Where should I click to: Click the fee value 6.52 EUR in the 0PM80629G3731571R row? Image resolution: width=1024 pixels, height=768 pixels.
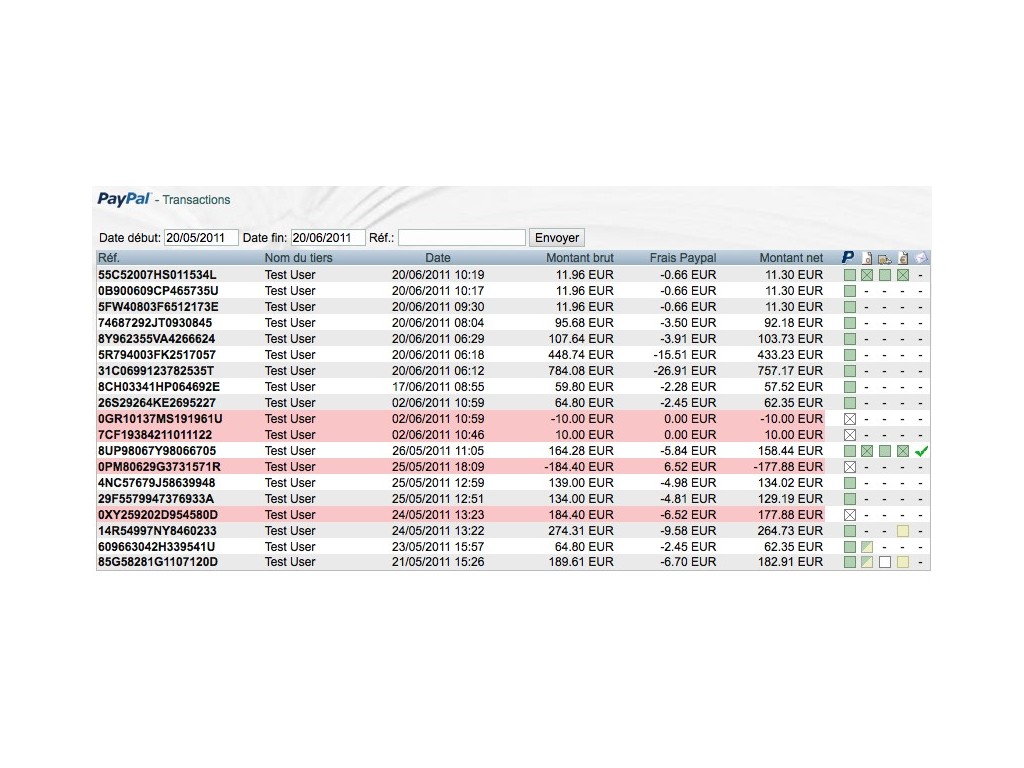click(690, 467)
